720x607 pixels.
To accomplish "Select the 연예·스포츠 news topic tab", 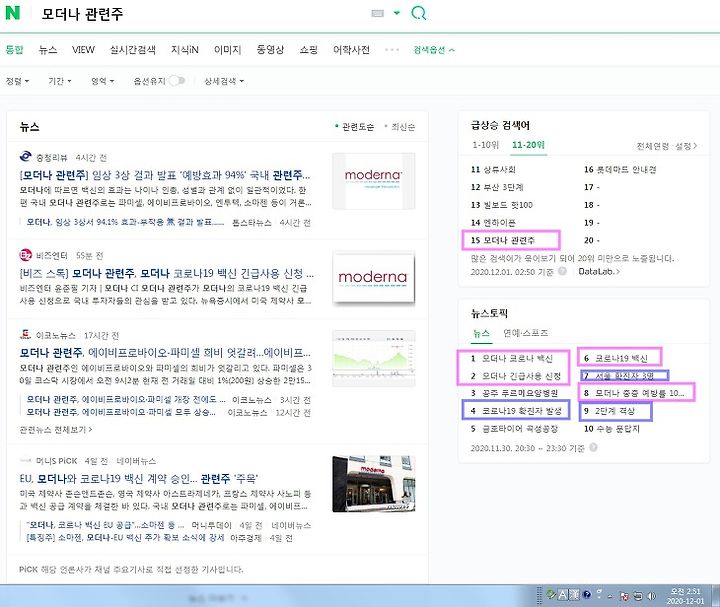I will pyautogui.click(x=526, y=333).
